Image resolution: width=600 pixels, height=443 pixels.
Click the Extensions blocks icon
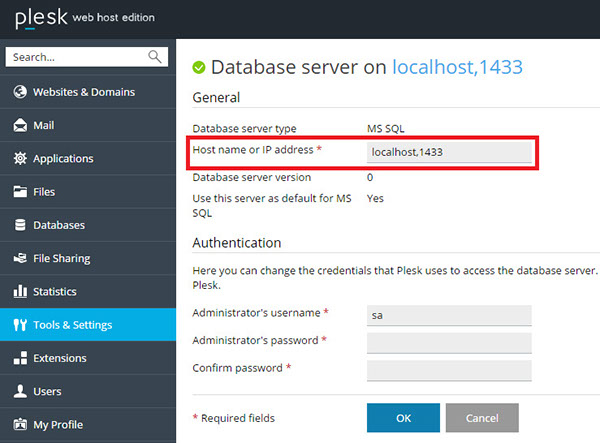tap(19, 358)
